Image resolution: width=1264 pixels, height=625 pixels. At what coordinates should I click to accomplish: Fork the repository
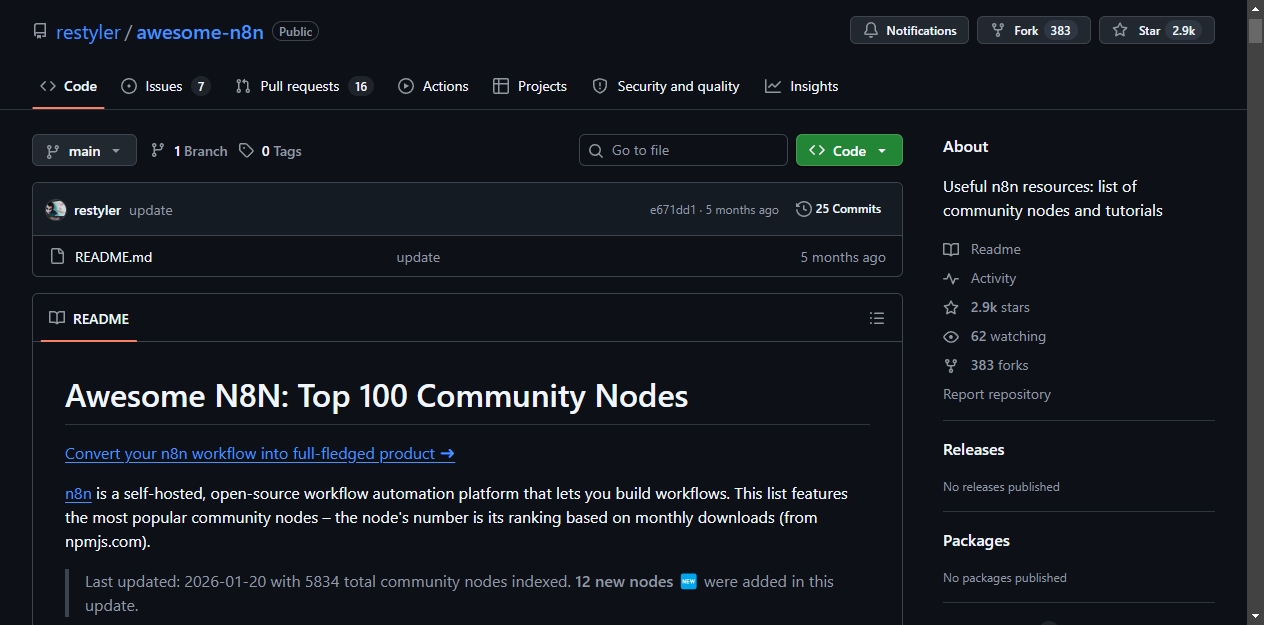tap(1033, 31)
